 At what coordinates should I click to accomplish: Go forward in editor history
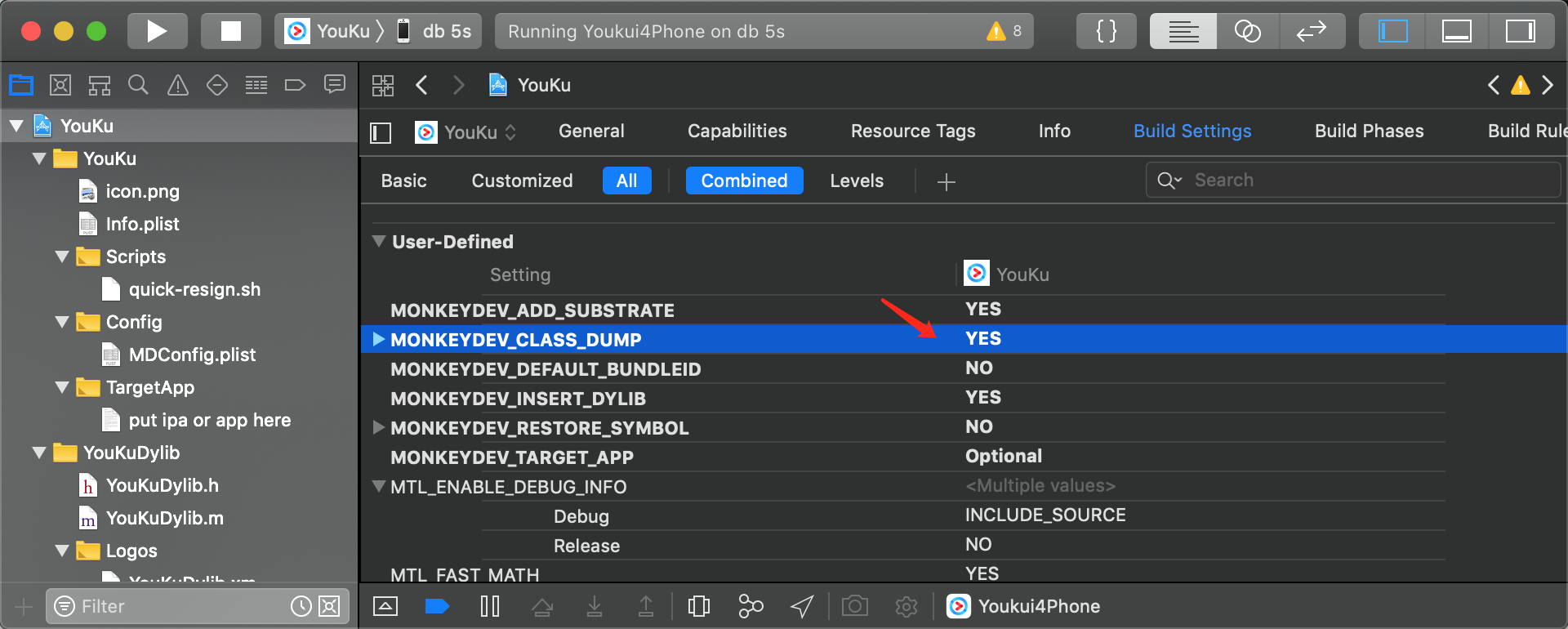pos(459,85)
